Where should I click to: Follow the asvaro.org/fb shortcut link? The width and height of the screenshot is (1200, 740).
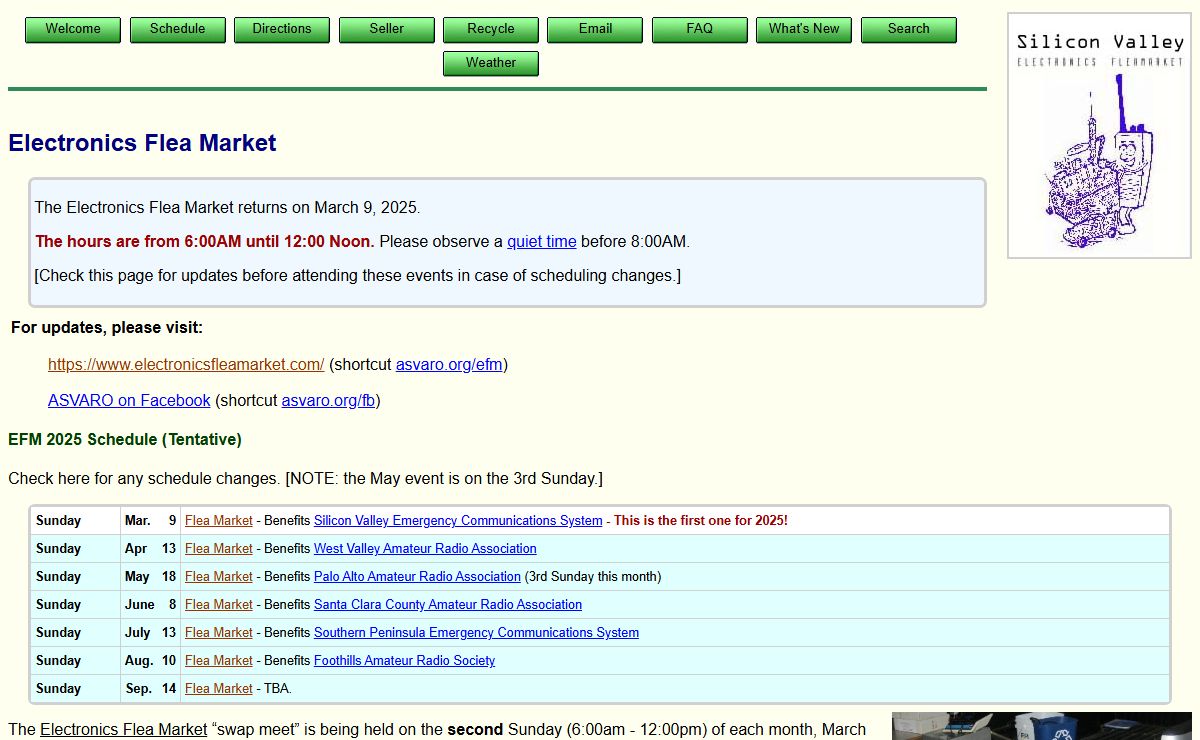pyautogui.click(x=328, y=400)
